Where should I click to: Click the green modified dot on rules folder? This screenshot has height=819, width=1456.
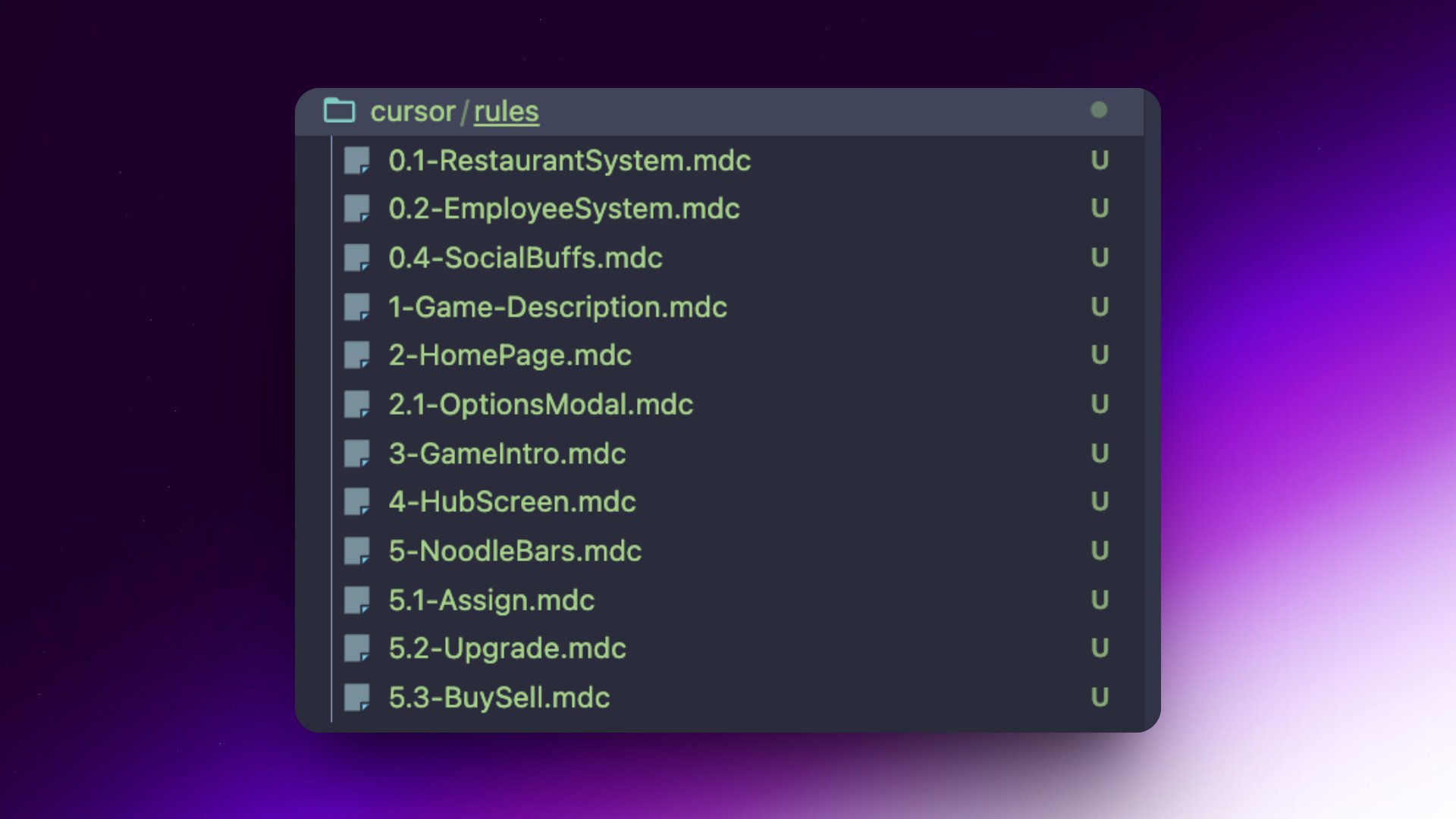click(x=1099, y=110)
